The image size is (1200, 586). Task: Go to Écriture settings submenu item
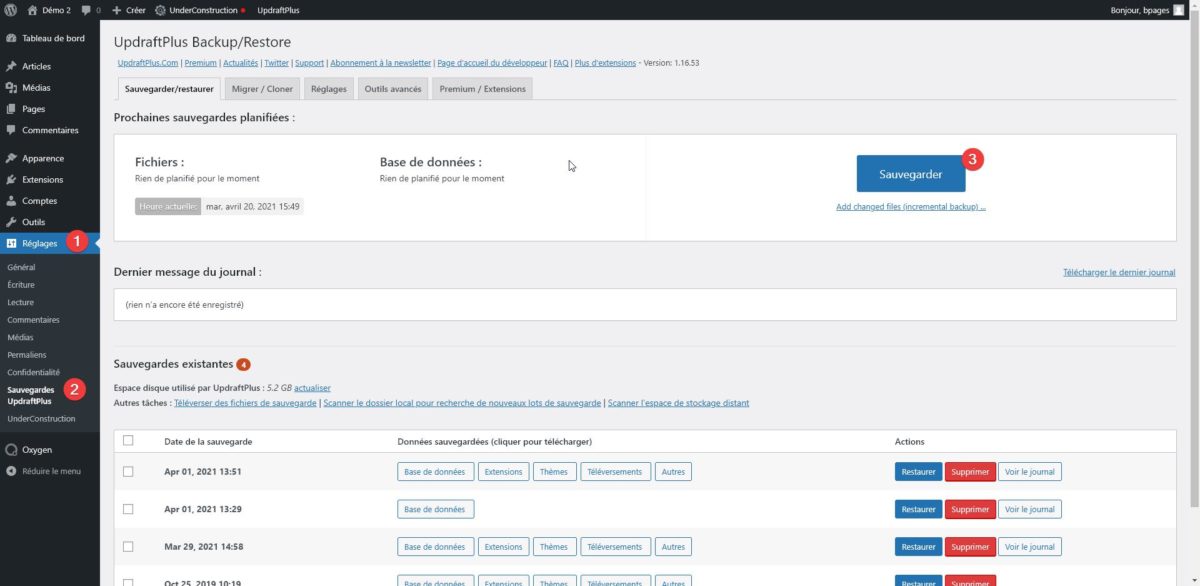click(x=21, y=285)
